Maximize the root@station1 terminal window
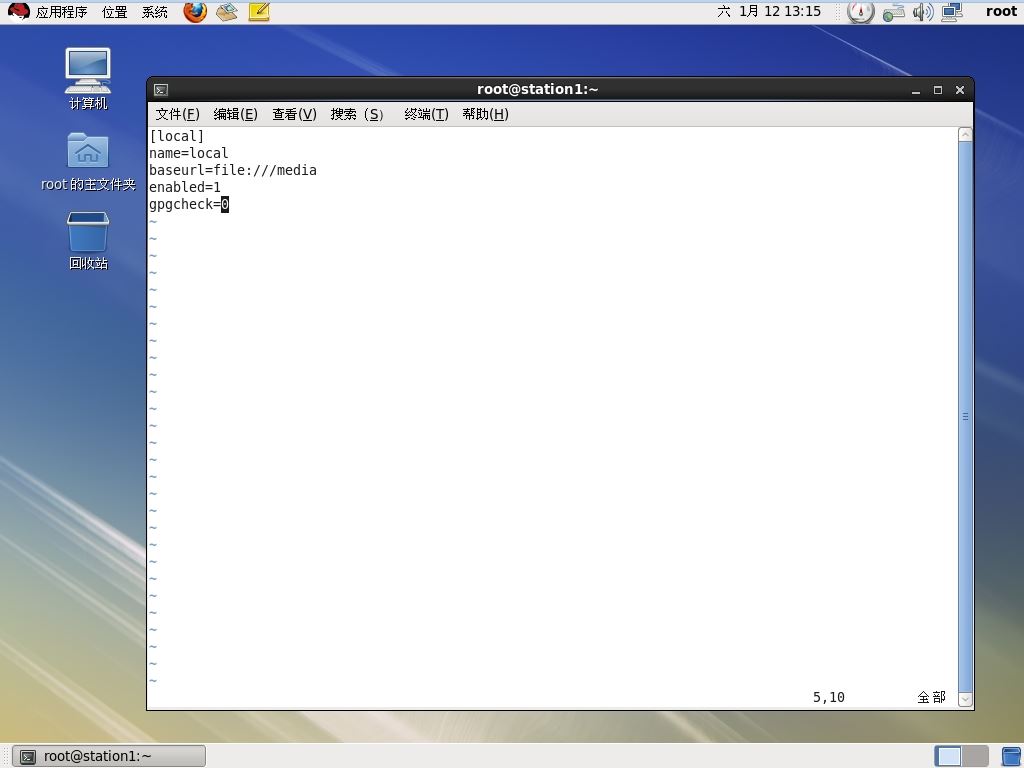The image size is (1024, 768). [x=938, y=90]
